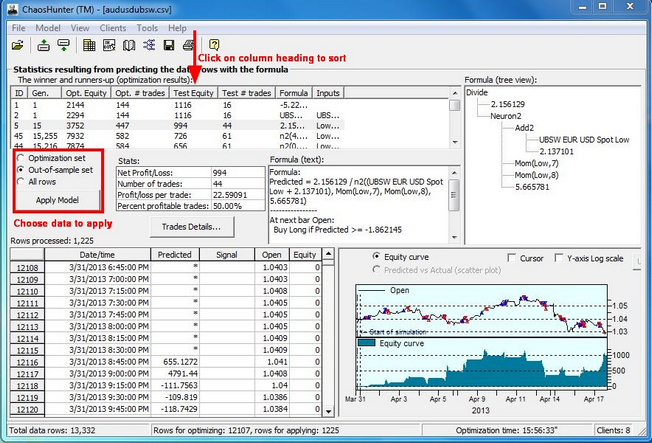Click the Apply Model button

pyautogui.click(x=57, y=200)
